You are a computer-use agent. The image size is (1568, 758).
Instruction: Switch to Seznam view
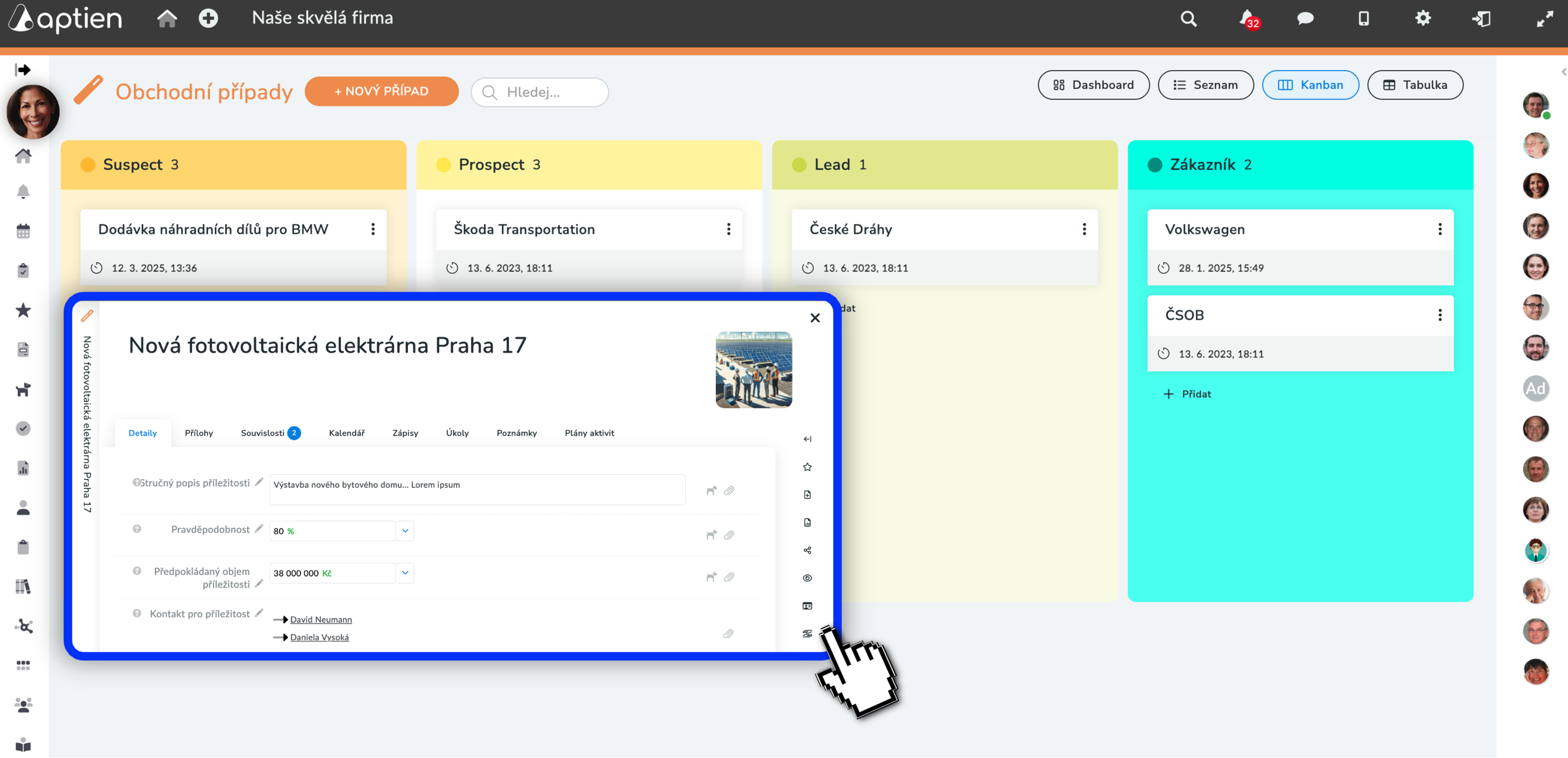click(1205, 85)
